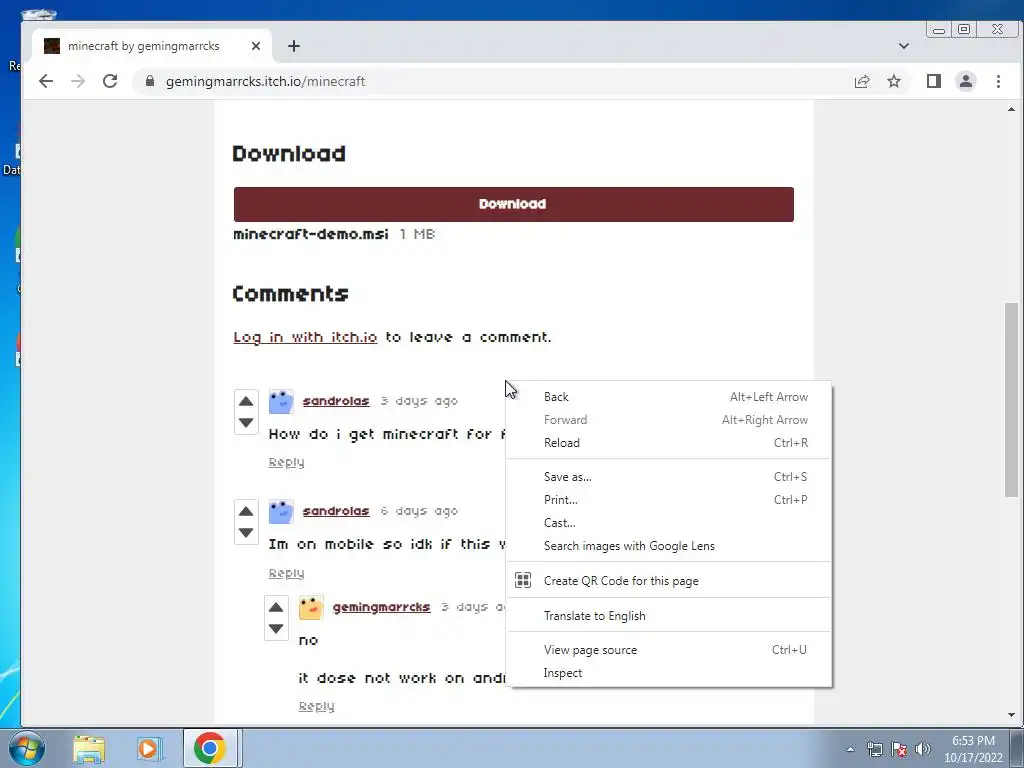Click the taskbar clock 6:53 PM
The width and height of the screenshot is (1024, 768).
click(x=973, y=741)
